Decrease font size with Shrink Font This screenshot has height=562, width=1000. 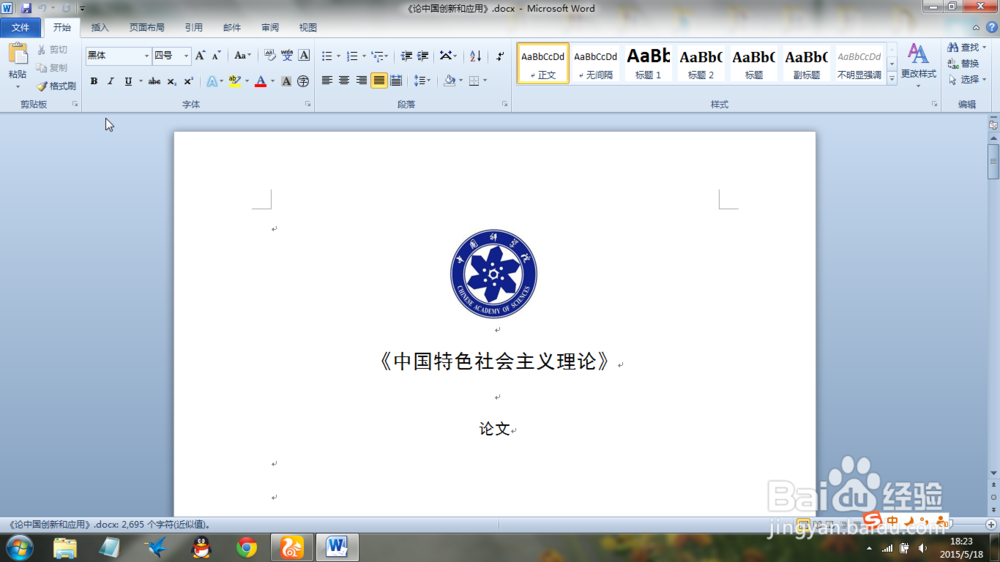pyautogui.click(x=216, y=56)
